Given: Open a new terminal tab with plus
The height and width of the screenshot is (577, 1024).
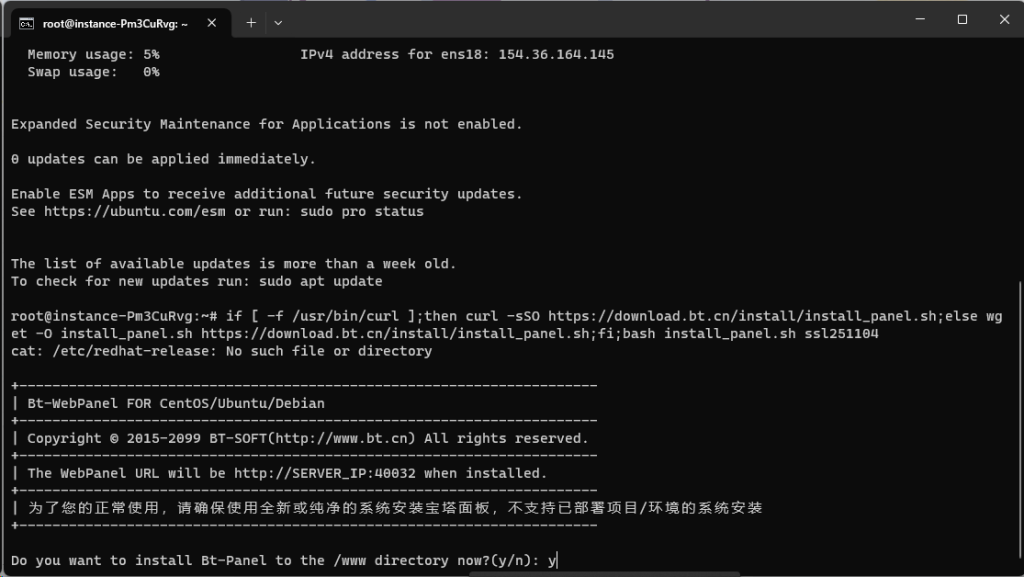Looking at the screenshot, I should pyautogui.click(x=251, y=22).
